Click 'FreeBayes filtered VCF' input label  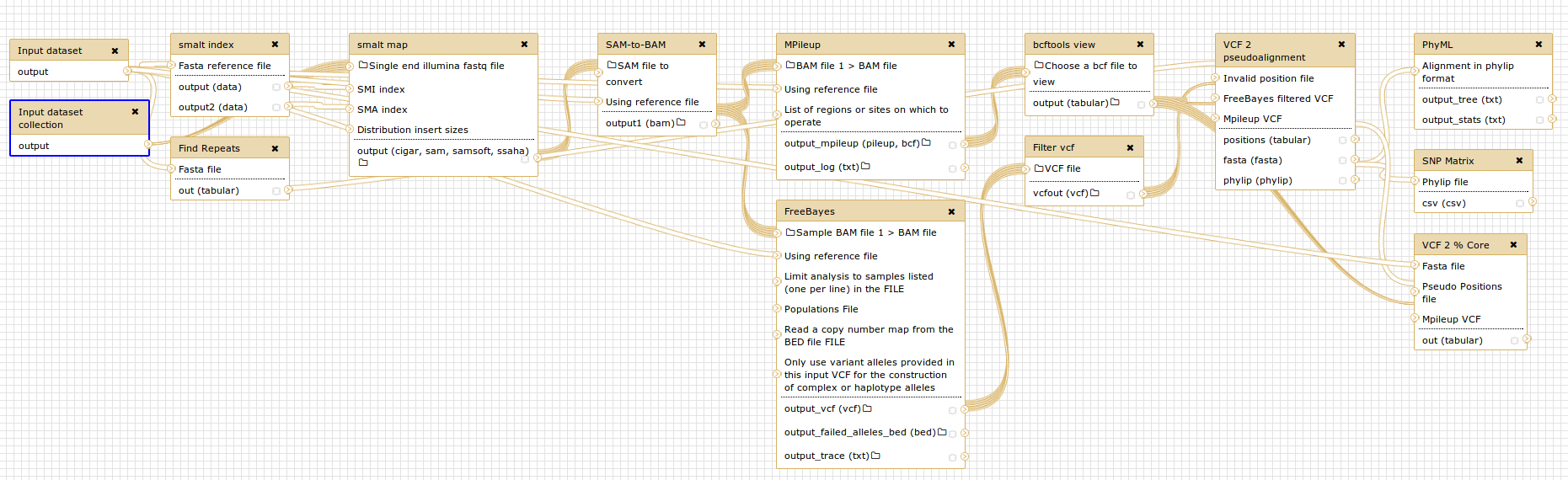(1278, 99)
